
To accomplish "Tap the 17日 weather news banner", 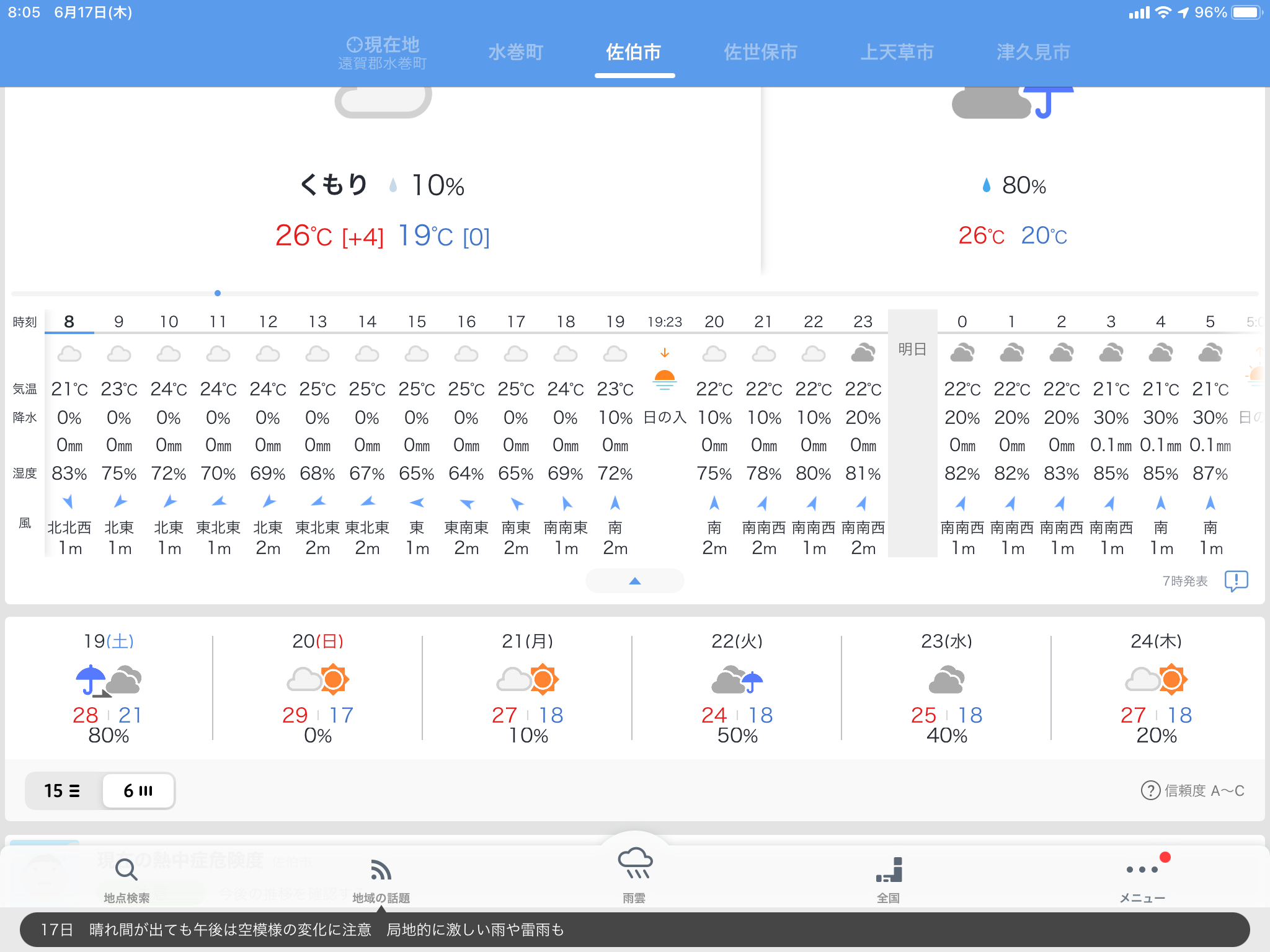I will click(634, 929).
